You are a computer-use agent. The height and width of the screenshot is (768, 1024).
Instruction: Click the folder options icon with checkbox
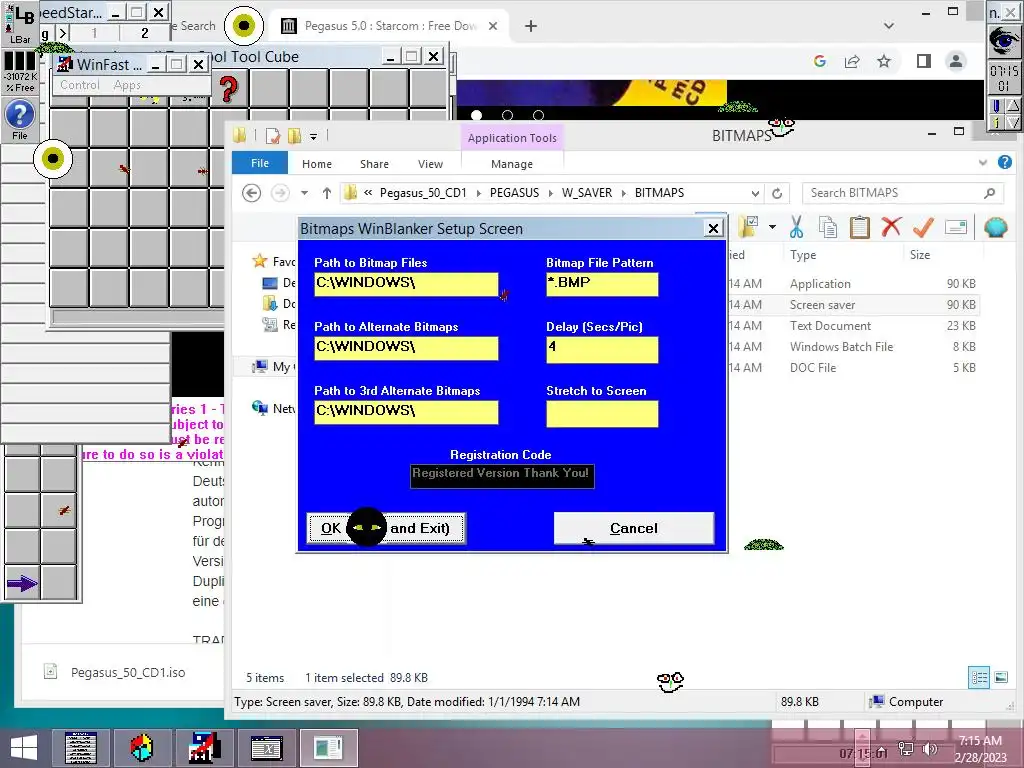coord(748,227)
